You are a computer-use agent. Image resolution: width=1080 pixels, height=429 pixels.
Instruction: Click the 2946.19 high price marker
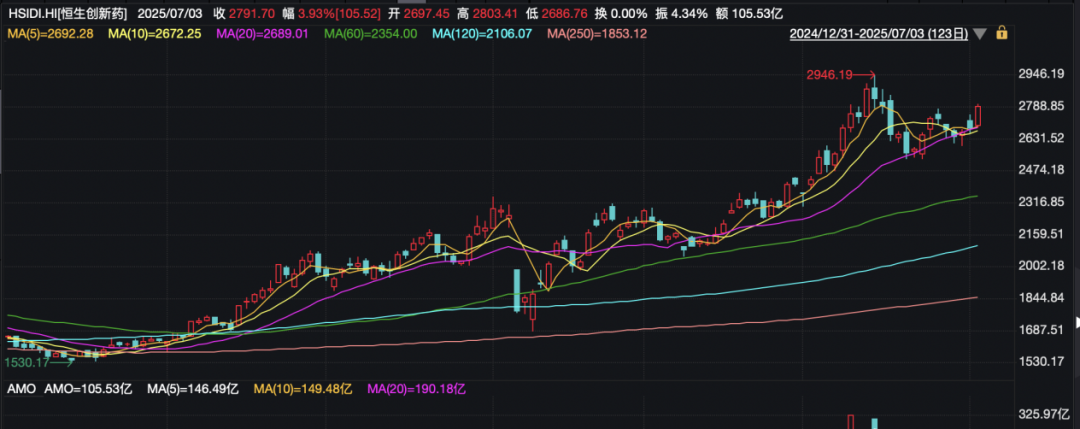click(x=831, y=75)
